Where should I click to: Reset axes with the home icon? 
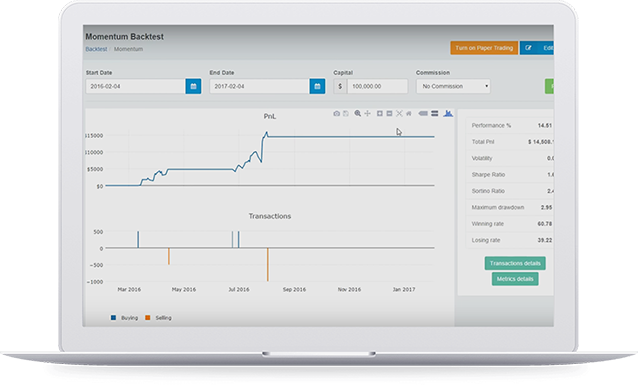(x=409, y=114)
